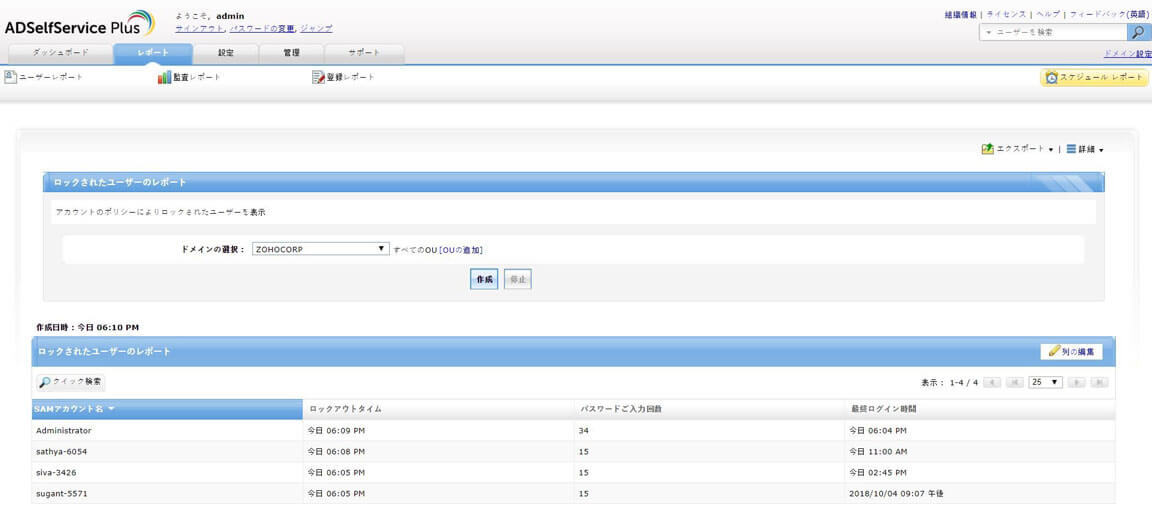This screenshot has width=1152, height=523.
Task: Click 最終ログイン時間 column header
Action: click(981, 409)
